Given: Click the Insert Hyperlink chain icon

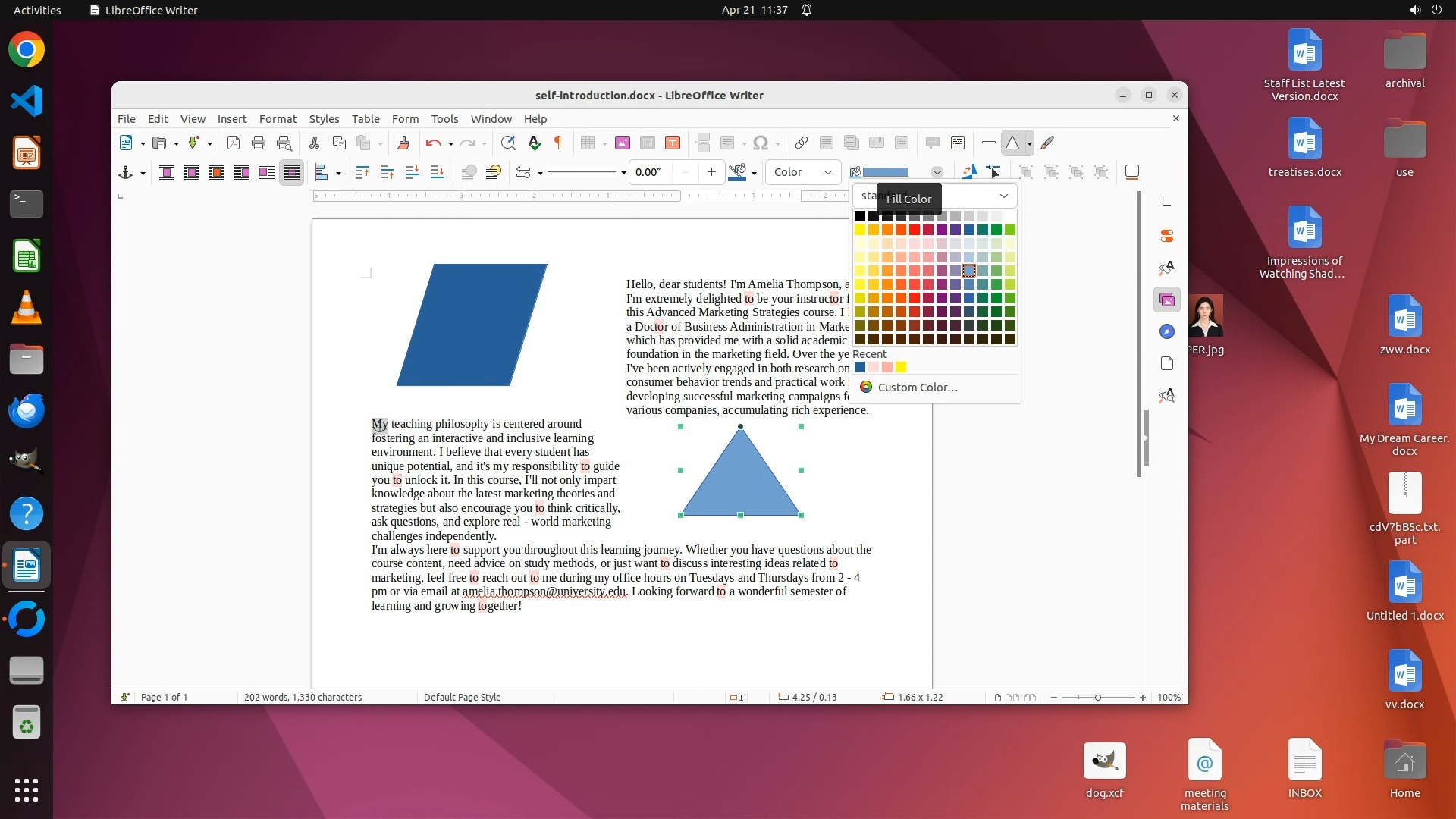Looking at the screenshot, I should 802,143.
